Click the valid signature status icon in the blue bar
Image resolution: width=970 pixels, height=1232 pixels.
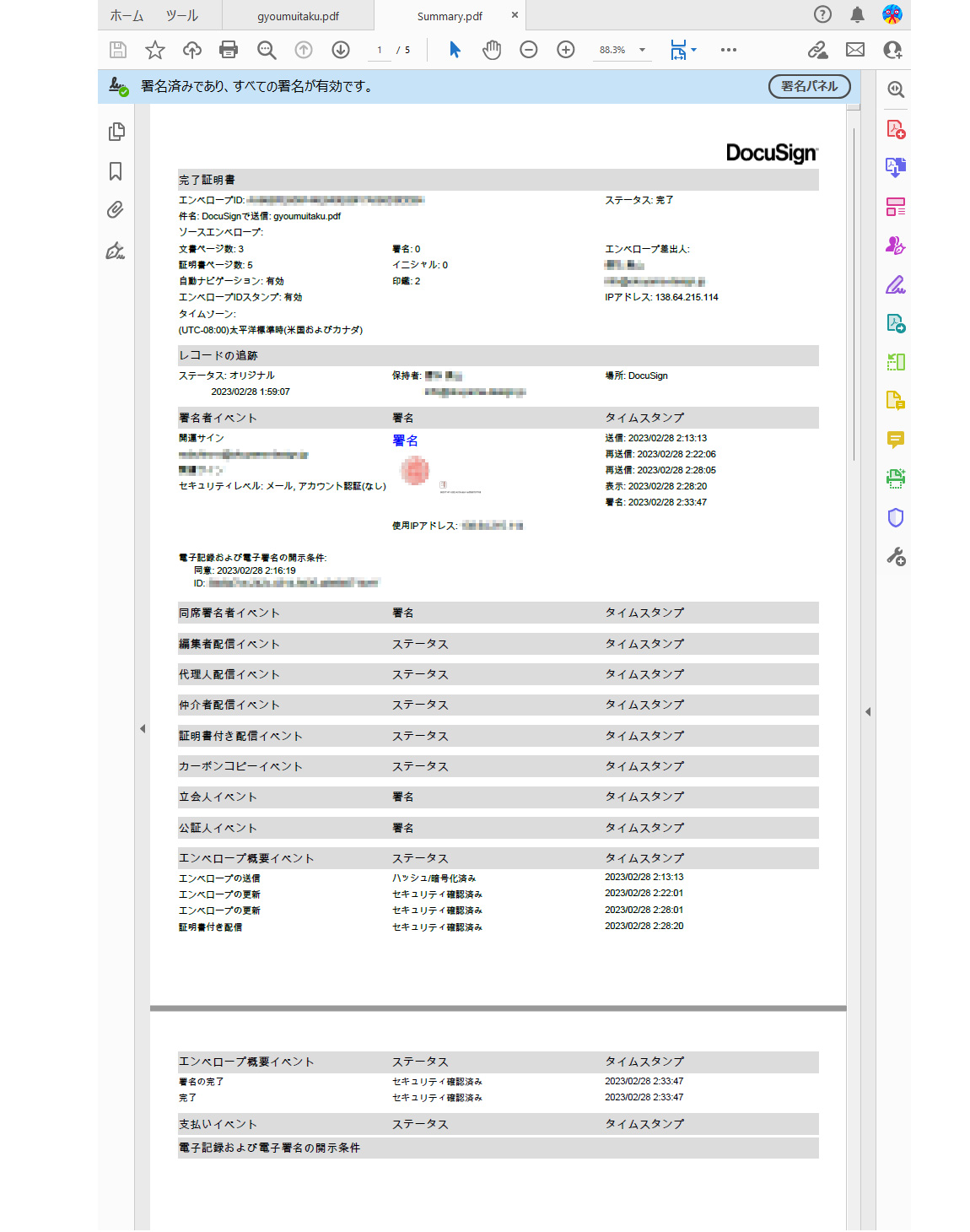click(x=119, y=86)
